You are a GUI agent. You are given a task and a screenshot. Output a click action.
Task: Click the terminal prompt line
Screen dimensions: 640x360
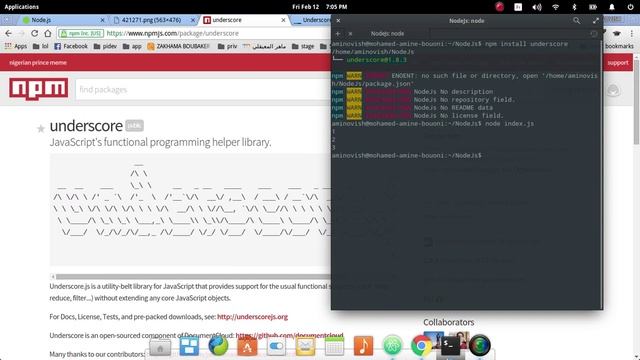pos(406,156)
